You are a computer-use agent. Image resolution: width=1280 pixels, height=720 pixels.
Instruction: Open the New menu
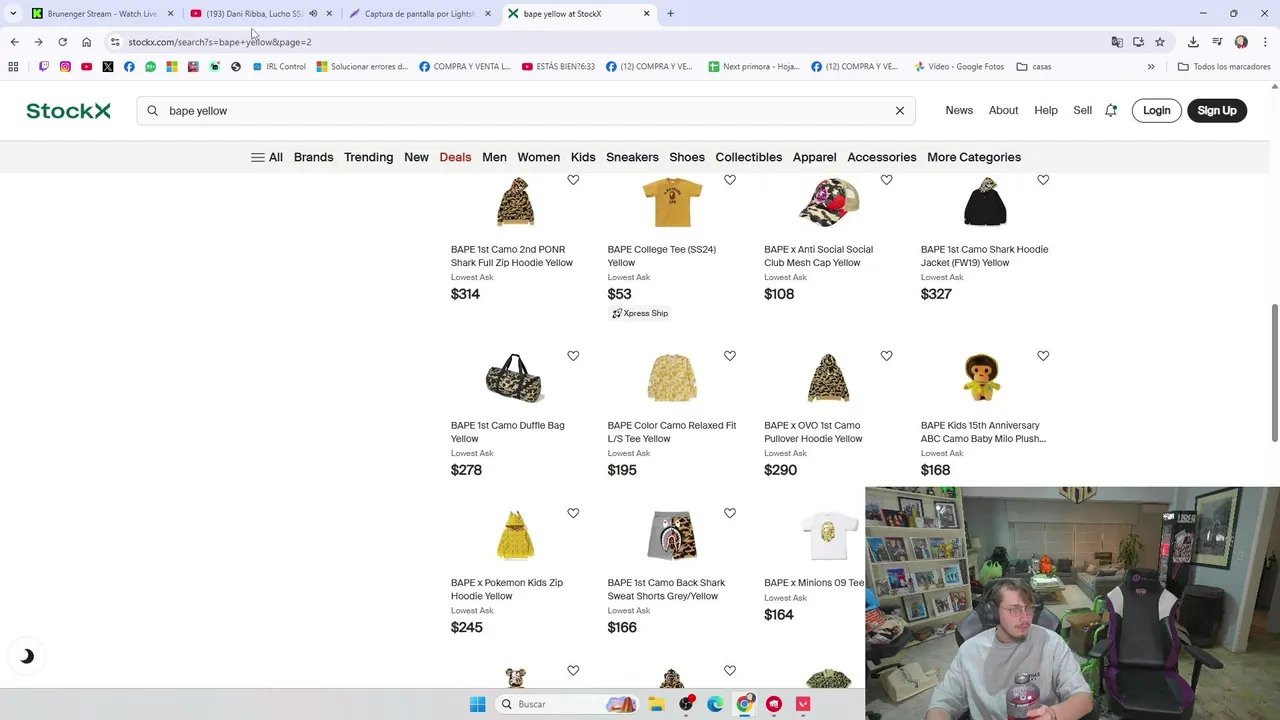pyautogui.click(x=416, y=157)
